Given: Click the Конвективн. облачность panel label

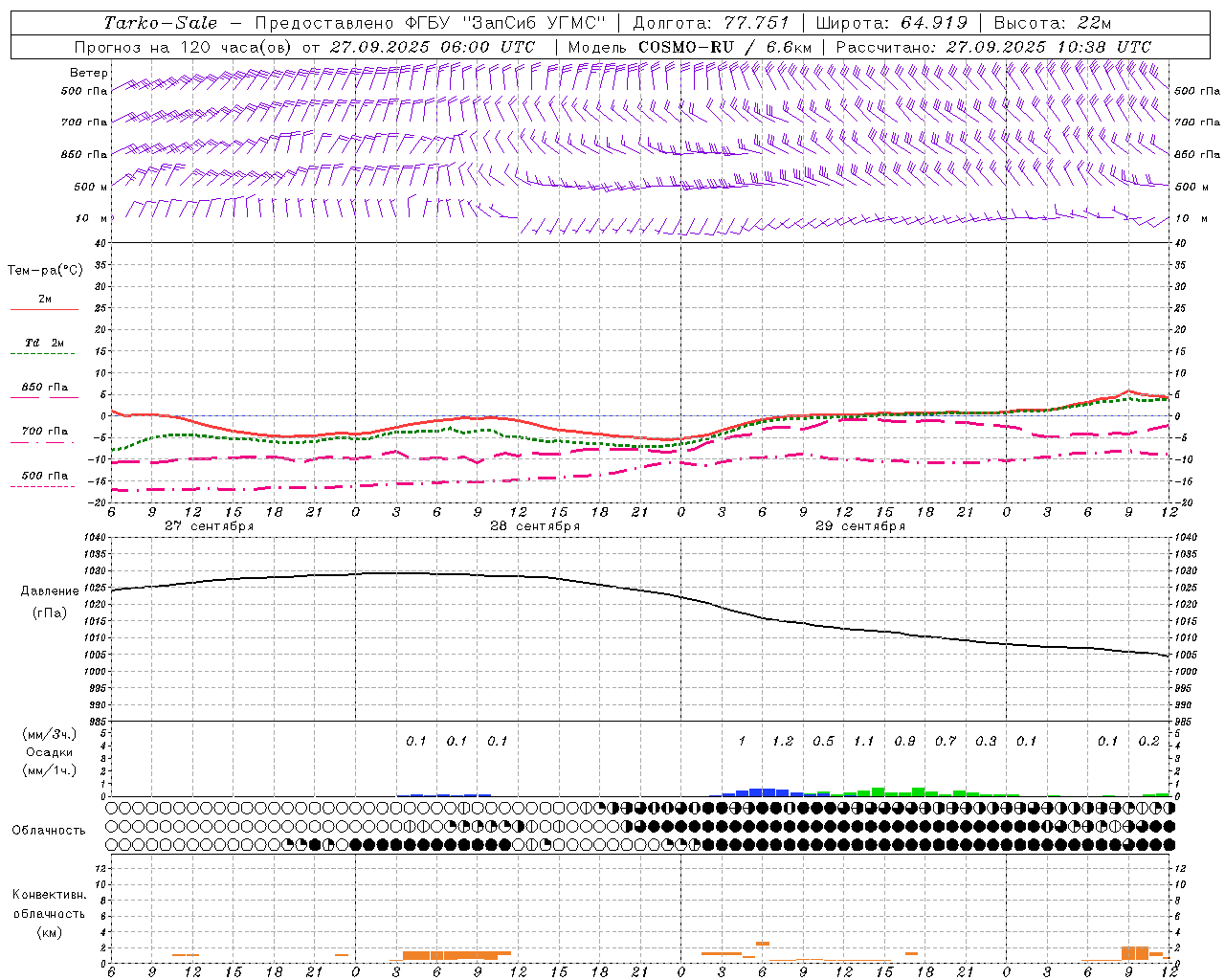Looking at the screenshot, I should click(49, 913).
